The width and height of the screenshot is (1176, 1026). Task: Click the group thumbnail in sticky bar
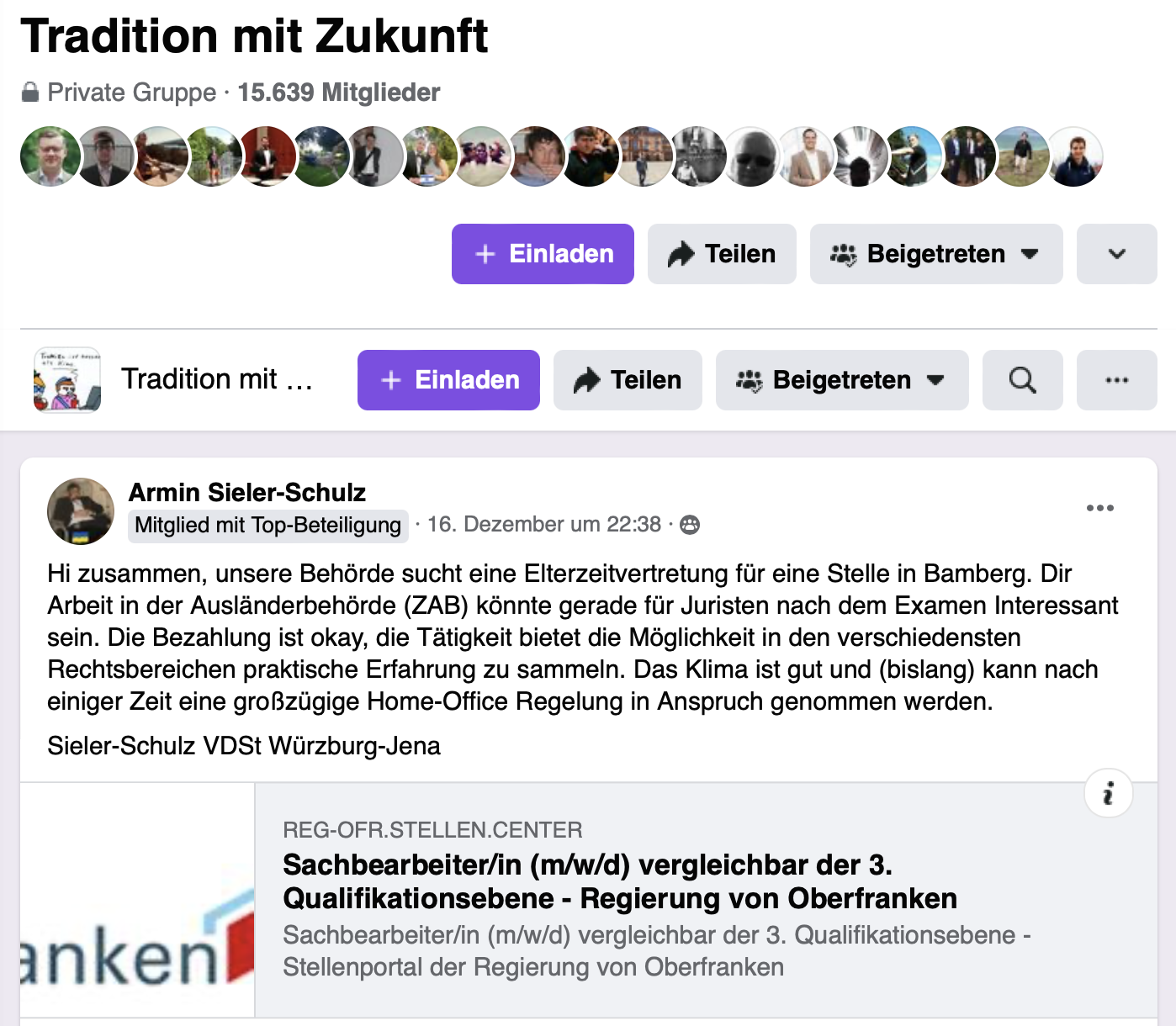point(67,380)
